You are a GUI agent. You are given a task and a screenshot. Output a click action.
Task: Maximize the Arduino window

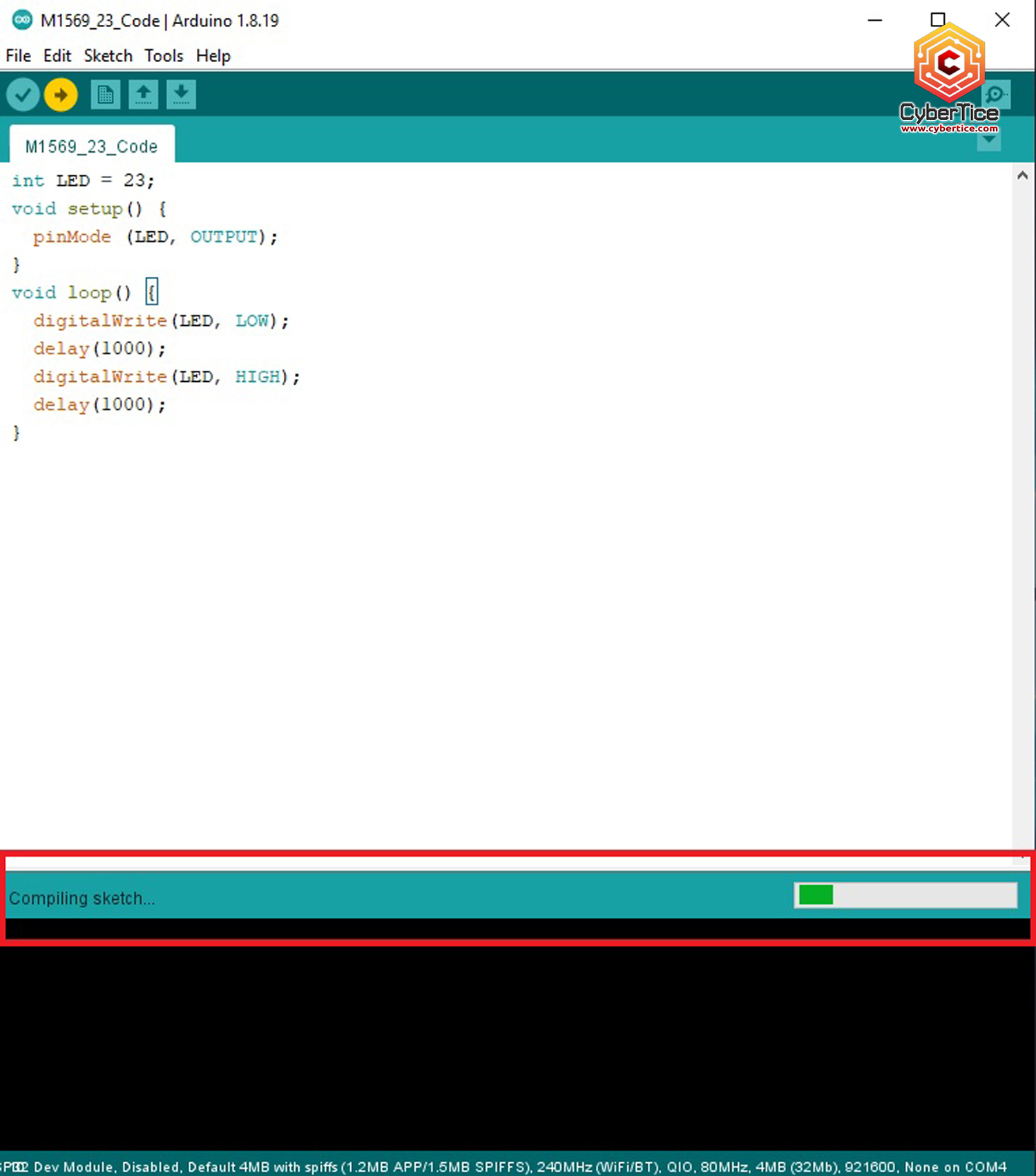(937, 20)
